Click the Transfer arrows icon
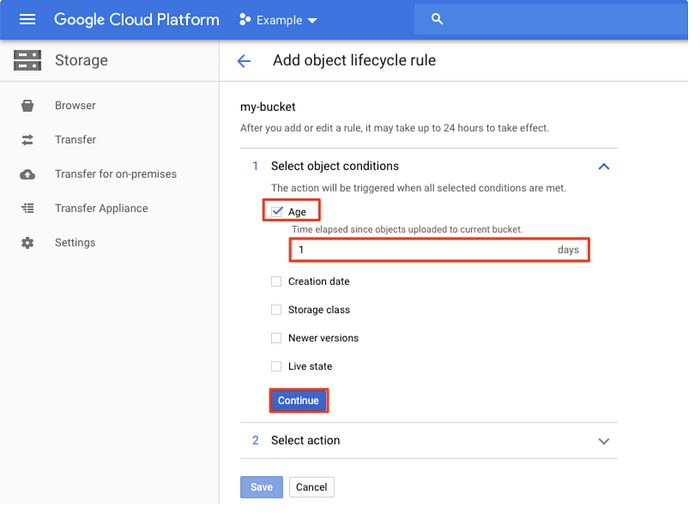The width and height of the screenshot is (700, 514). tap(28, 140)
